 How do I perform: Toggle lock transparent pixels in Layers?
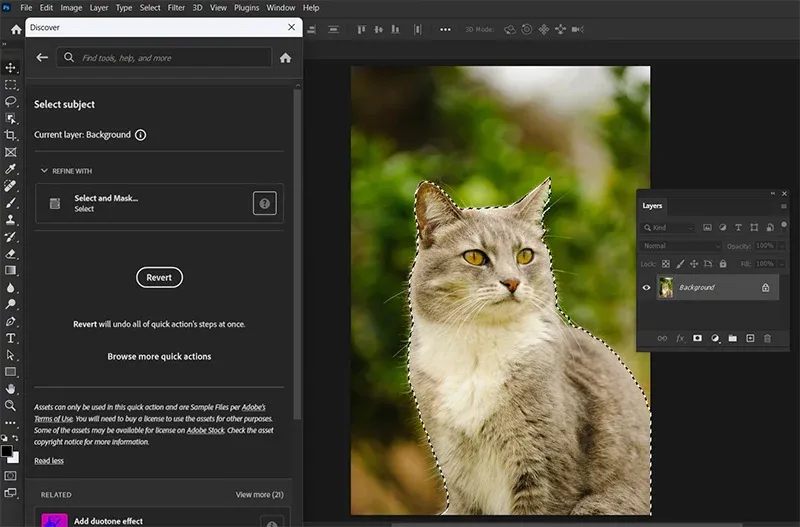666,264
